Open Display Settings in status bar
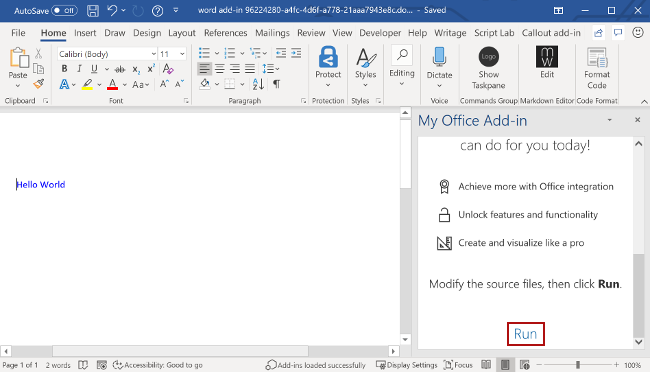The height and width of the screenshot is (372, 650). pyautogui.click(x=407, y=365)
